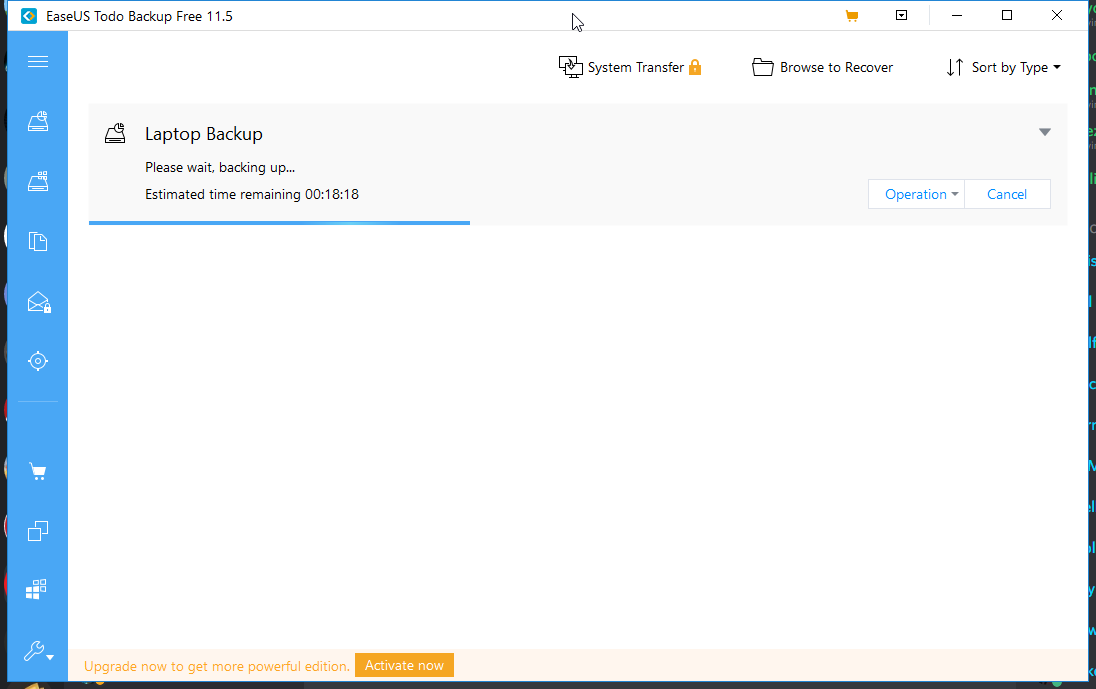
Task: Open File Backup sidebar icon
Action: point(38,241)
